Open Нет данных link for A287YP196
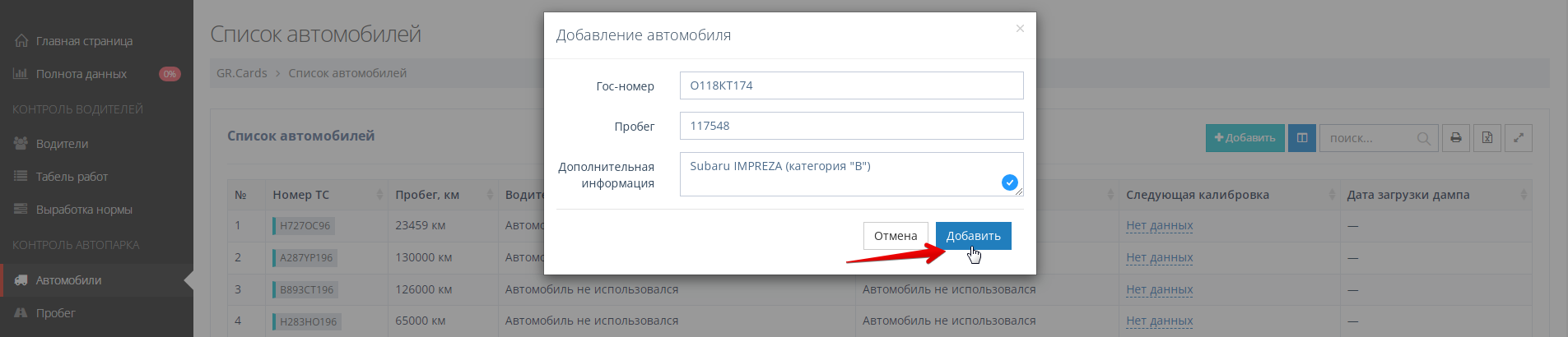The height and width of the screenshot is (337, 1568). pyautogui.click(x=1159, y=257)
